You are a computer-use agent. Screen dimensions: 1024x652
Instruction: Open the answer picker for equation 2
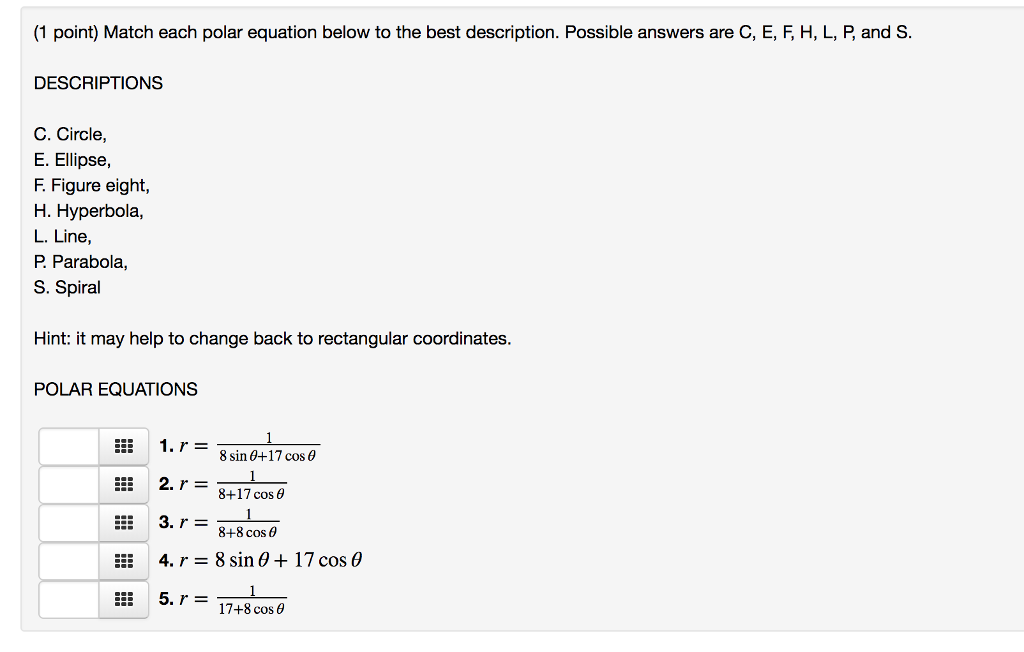123,484
